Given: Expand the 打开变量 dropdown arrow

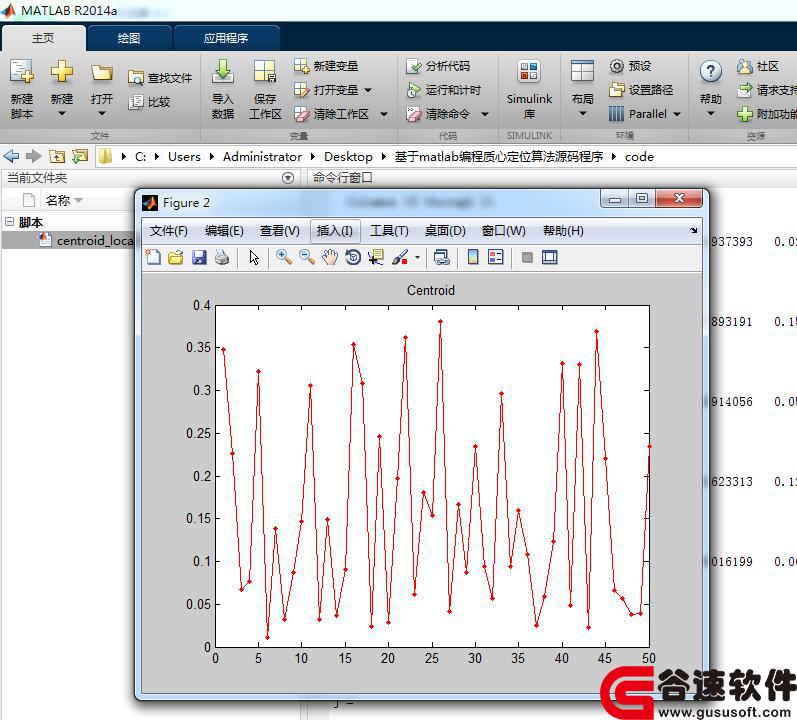Looking at the screenshot, I should (x=368, y=90).
